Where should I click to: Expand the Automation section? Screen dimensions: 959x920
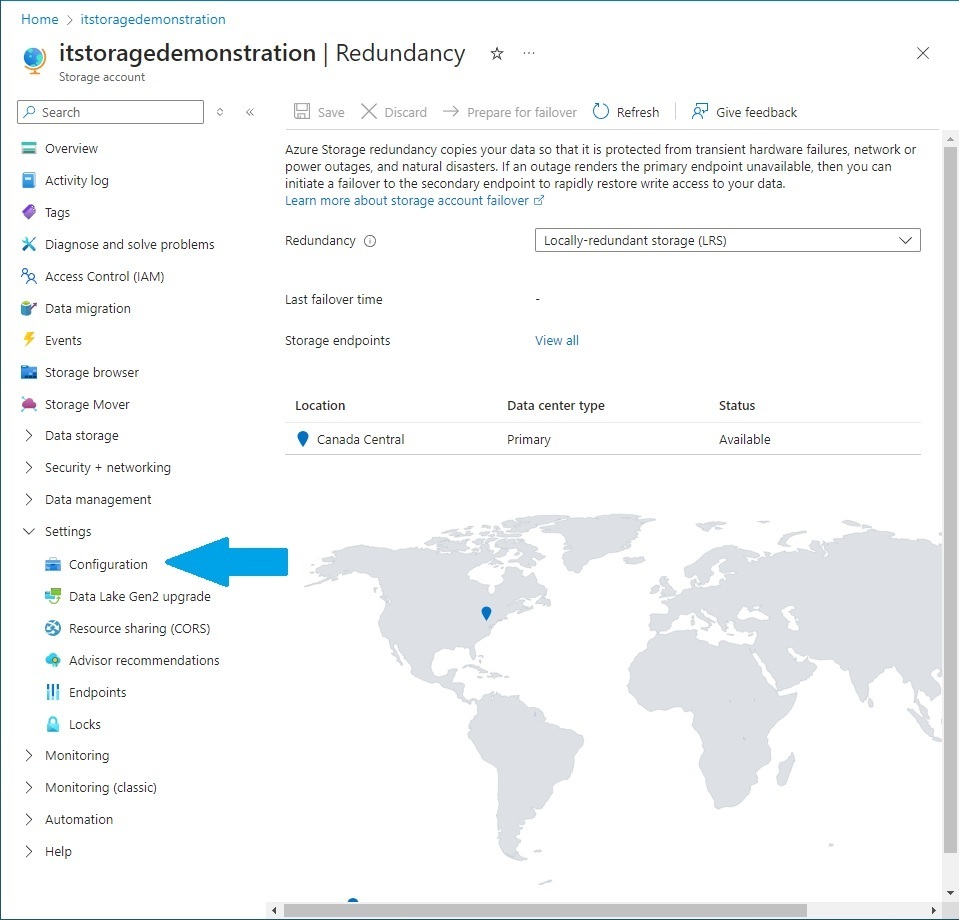coord(29,819)
